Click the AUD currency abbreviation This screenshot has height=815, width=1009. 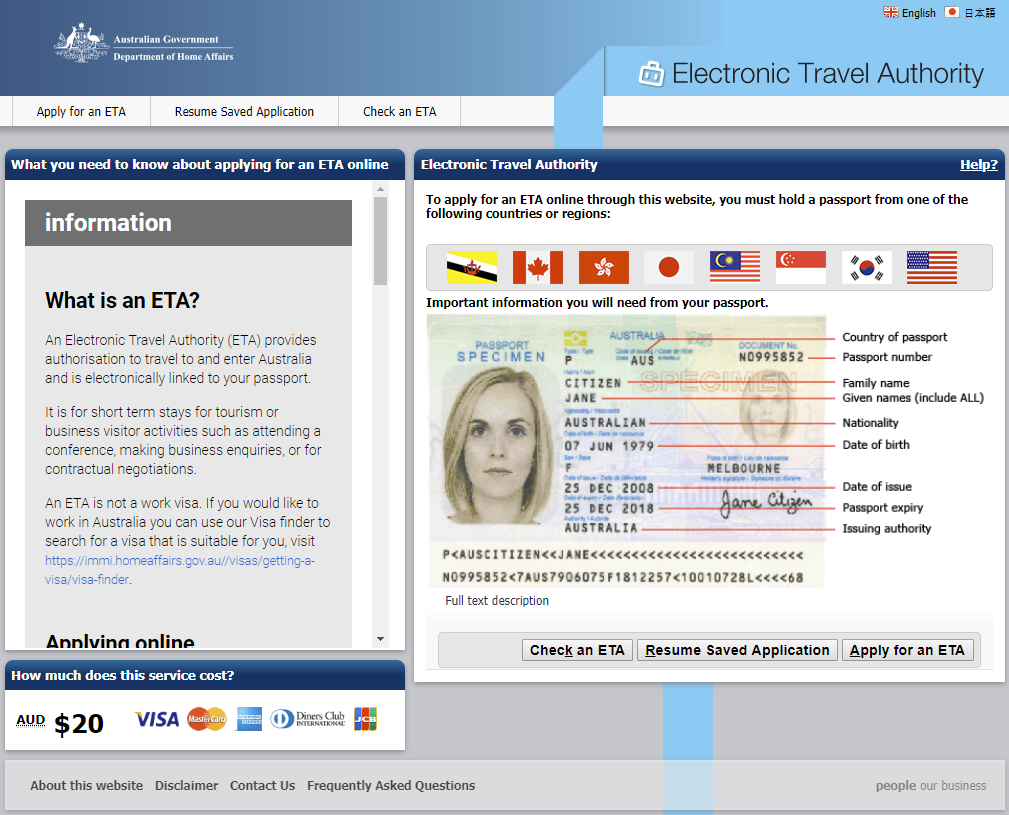tap(31, 720)
